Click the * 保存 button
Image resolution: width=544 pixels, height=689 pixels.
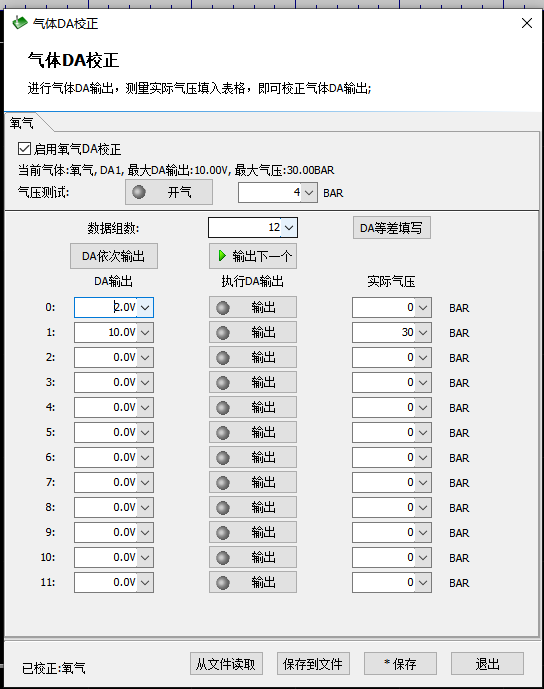click(400, 664)
